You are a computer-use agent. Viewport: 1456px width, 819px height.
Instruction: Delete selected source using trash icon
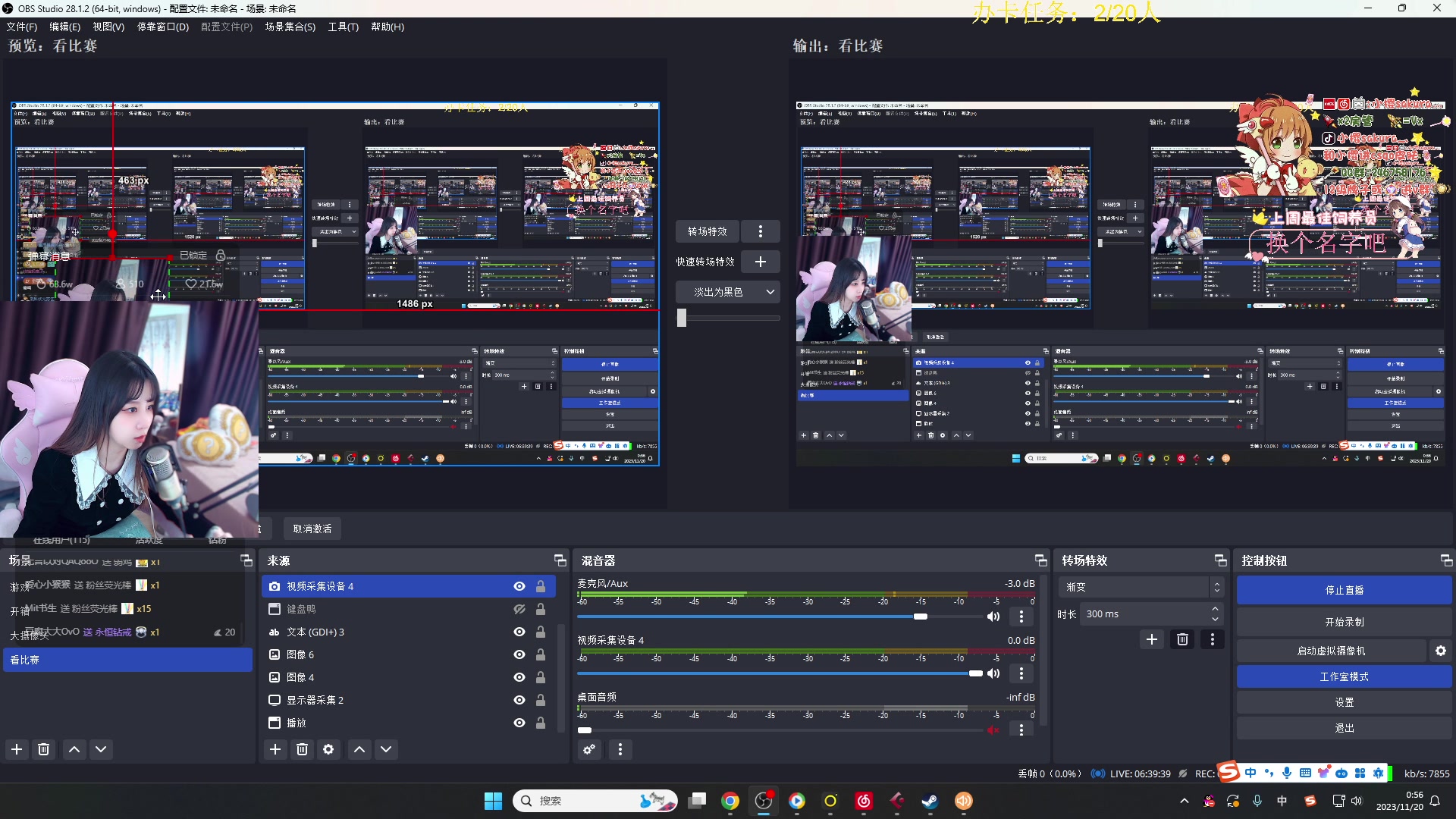click(x=302, y=749)
